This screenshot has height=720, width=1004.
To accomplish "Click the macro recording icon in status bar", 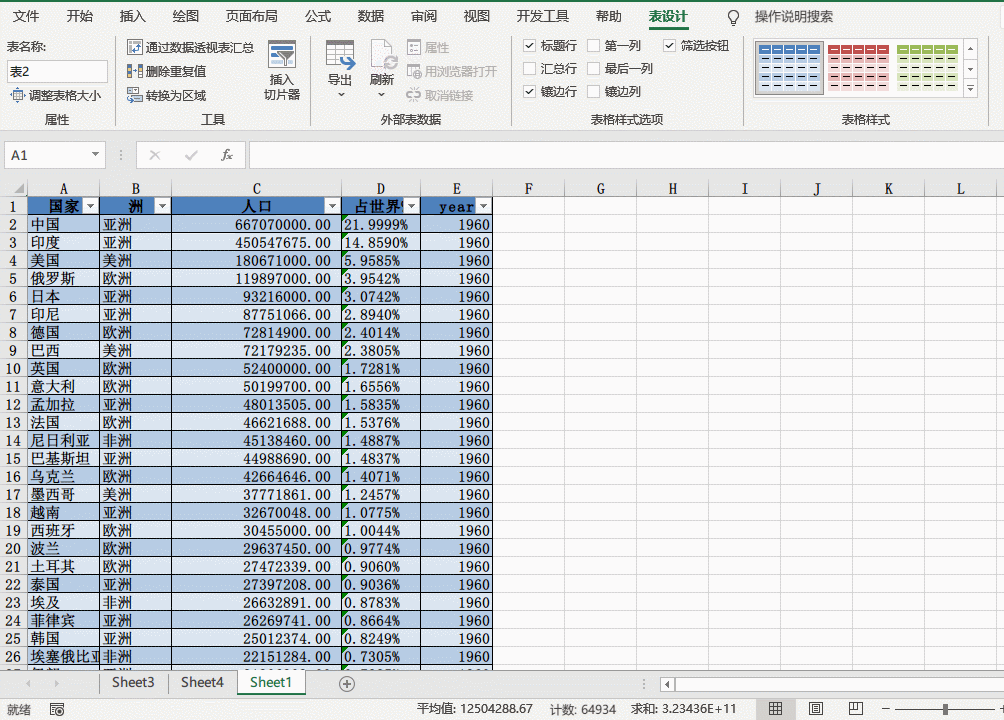I will 57,709.
